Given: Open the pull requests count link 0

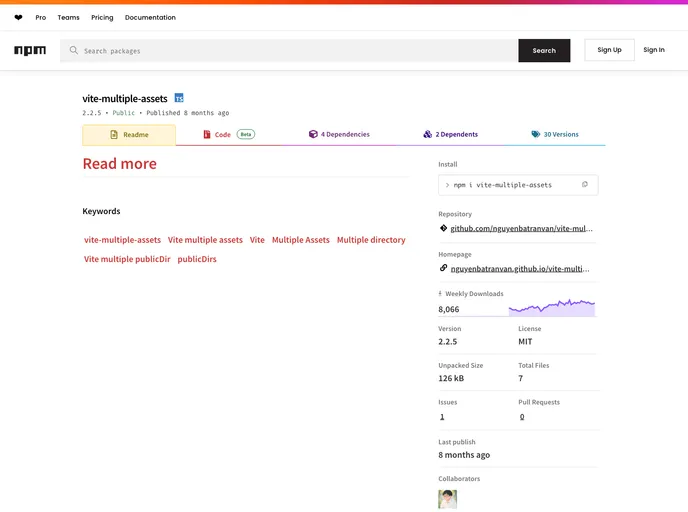Looking at the screenshot, I should 522,417.
